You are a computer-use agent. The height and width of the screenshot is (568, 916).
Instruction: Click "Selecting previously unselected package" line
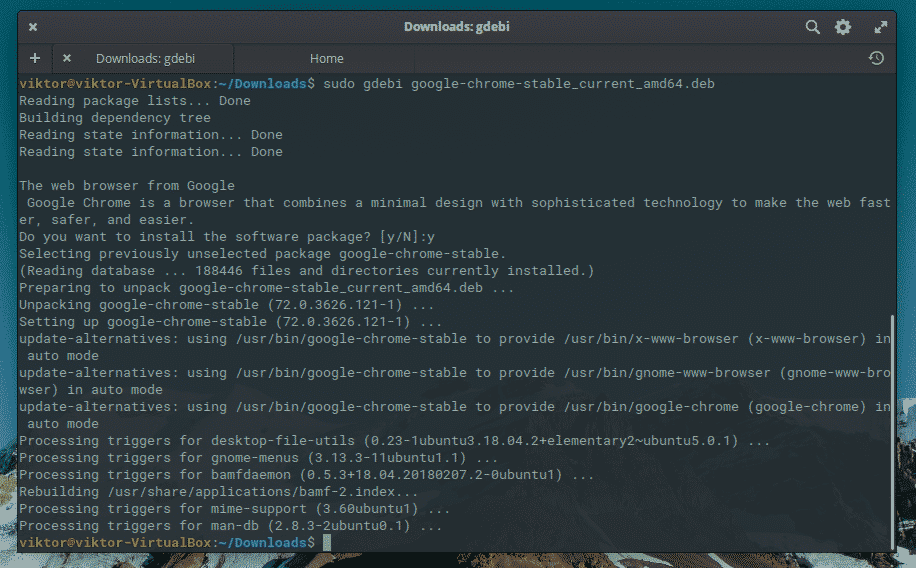click(262, 254)
